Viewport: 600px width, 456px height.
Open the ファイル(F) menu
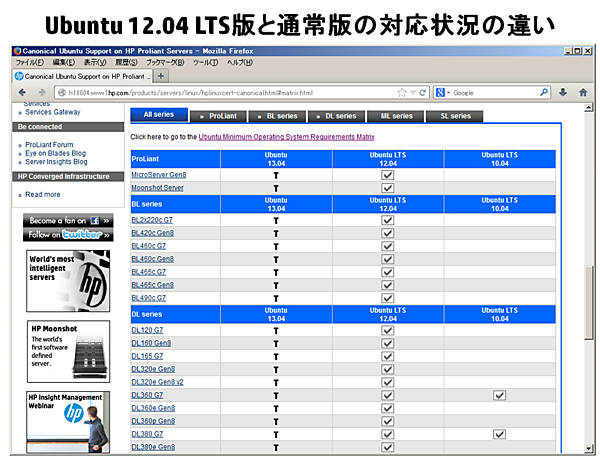[29, 62]
